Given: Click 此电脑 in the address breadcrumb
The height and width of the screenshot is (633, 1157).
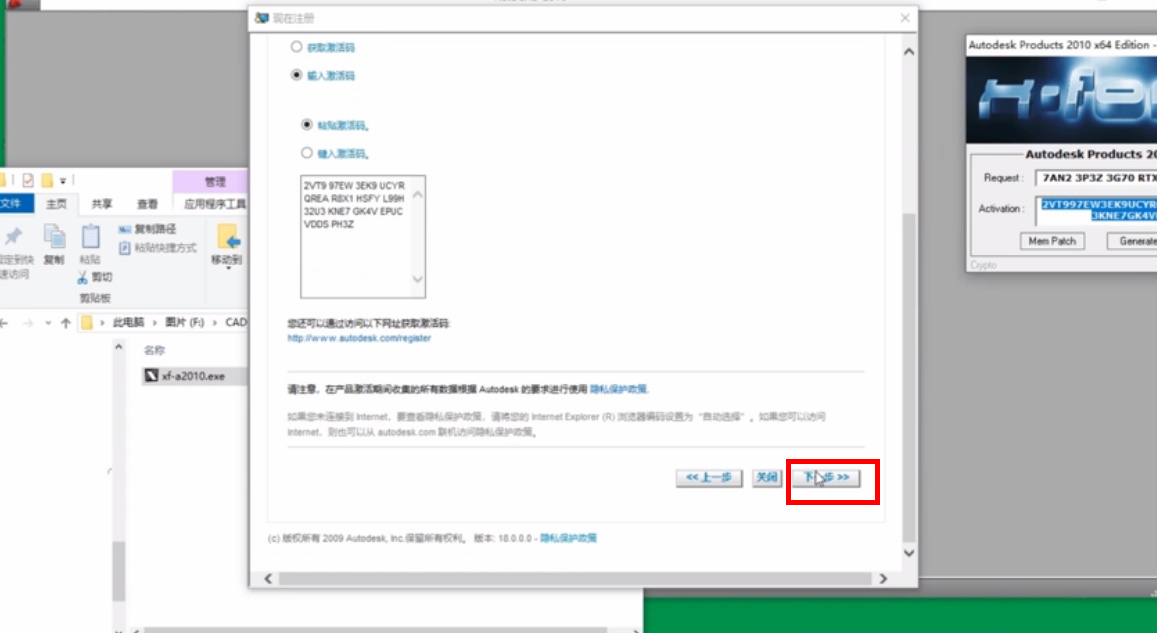Looking at the screenshot, I should pos(128,322).
